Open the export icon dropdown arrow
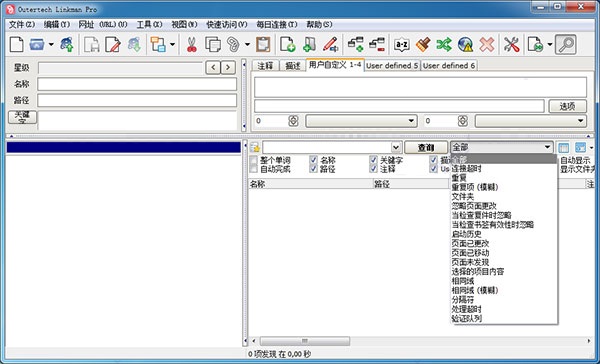 [549, 44]
